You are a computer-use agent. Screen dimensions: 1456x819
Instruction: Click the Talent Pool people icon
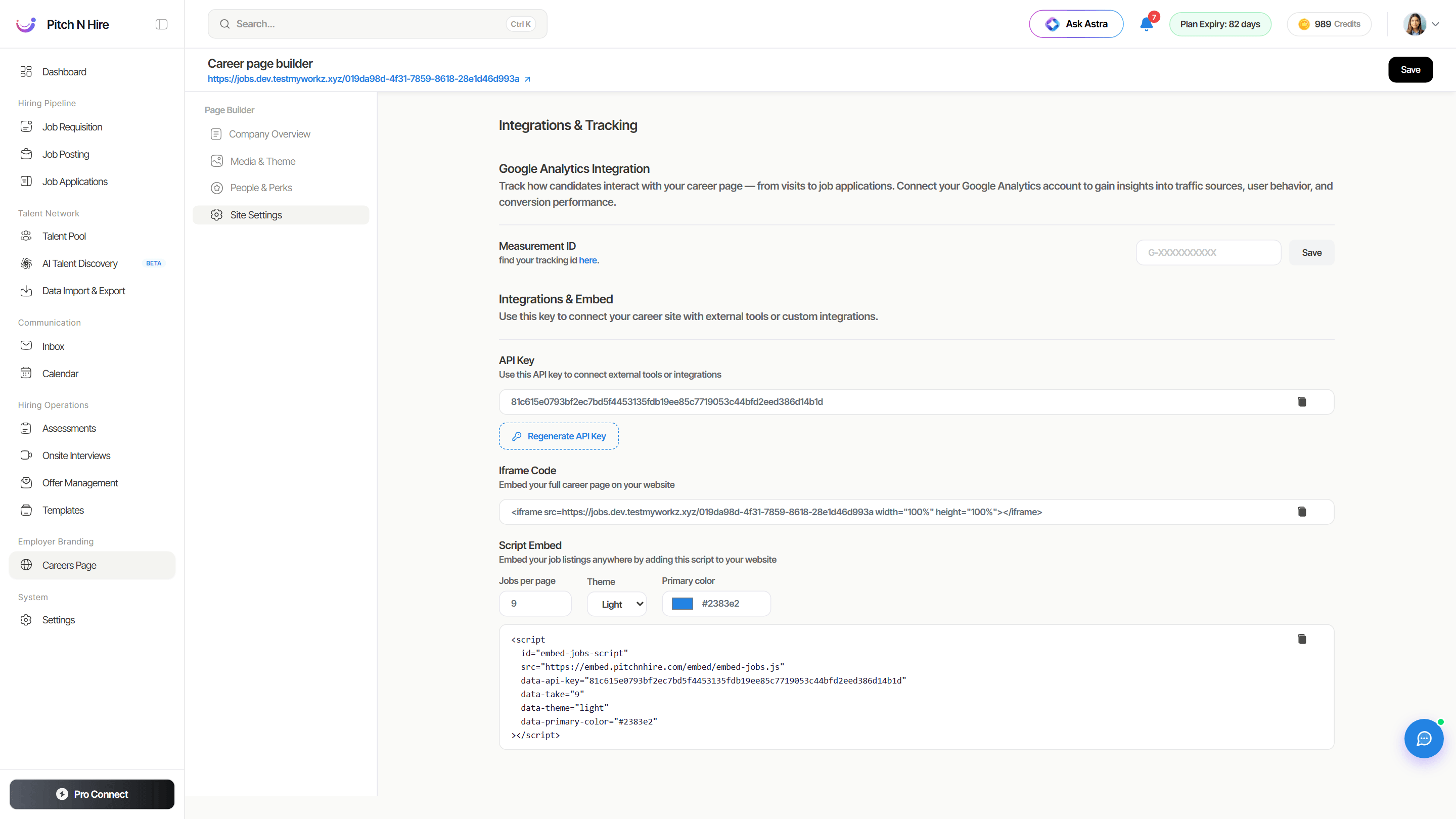coord(26,236)
